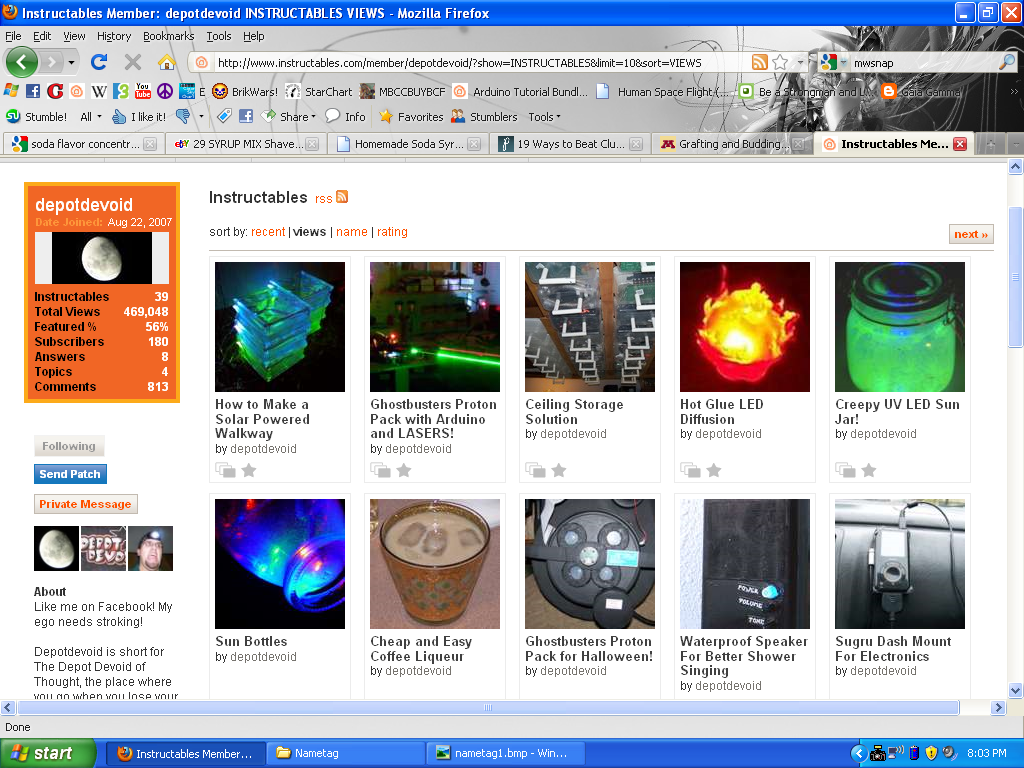Click the Private Message button

click(x=86, y=504)
